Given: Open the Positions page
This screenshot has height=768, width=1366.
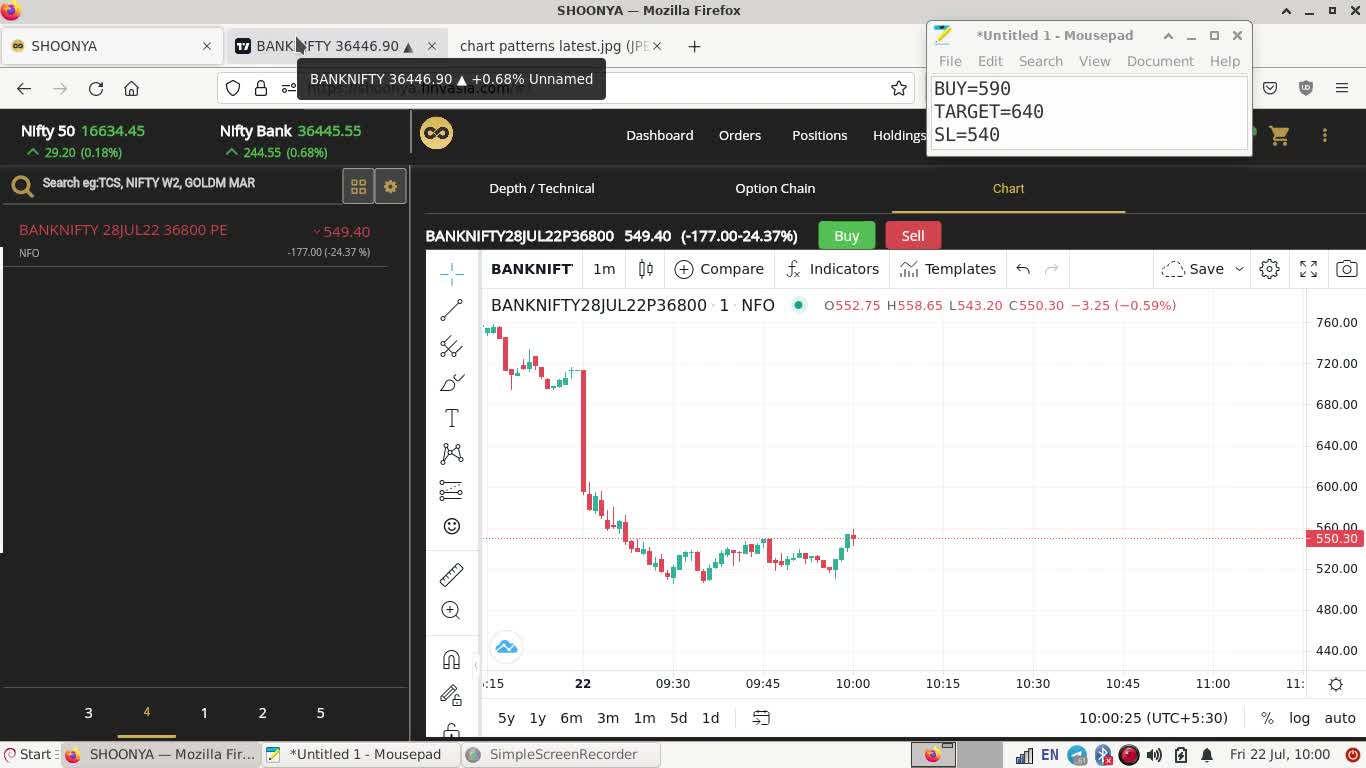Looking at the screenshot, I should pyautogui.click(x=819, y=135).
